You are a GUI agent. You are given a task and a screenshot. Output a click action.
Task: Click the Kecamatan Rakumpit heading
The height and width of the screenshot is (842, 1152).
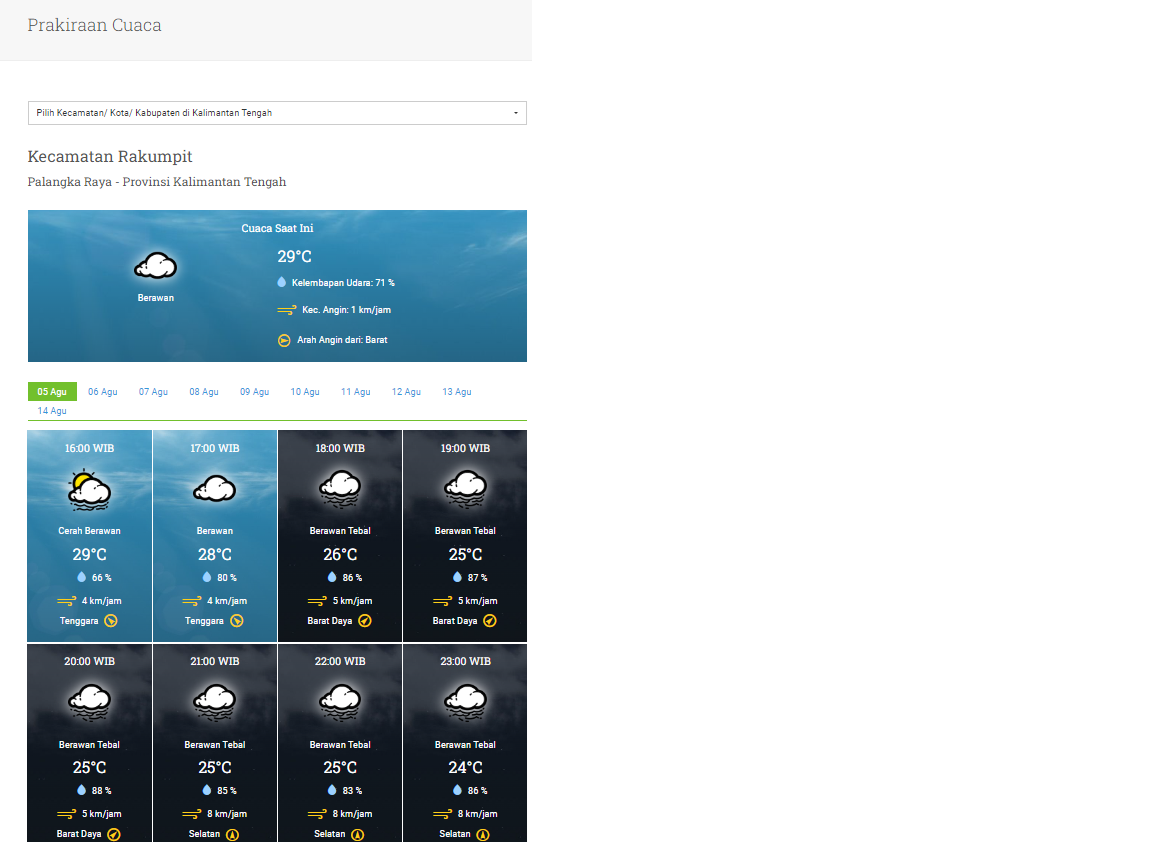pyautogui.click(x=109, y=156)
